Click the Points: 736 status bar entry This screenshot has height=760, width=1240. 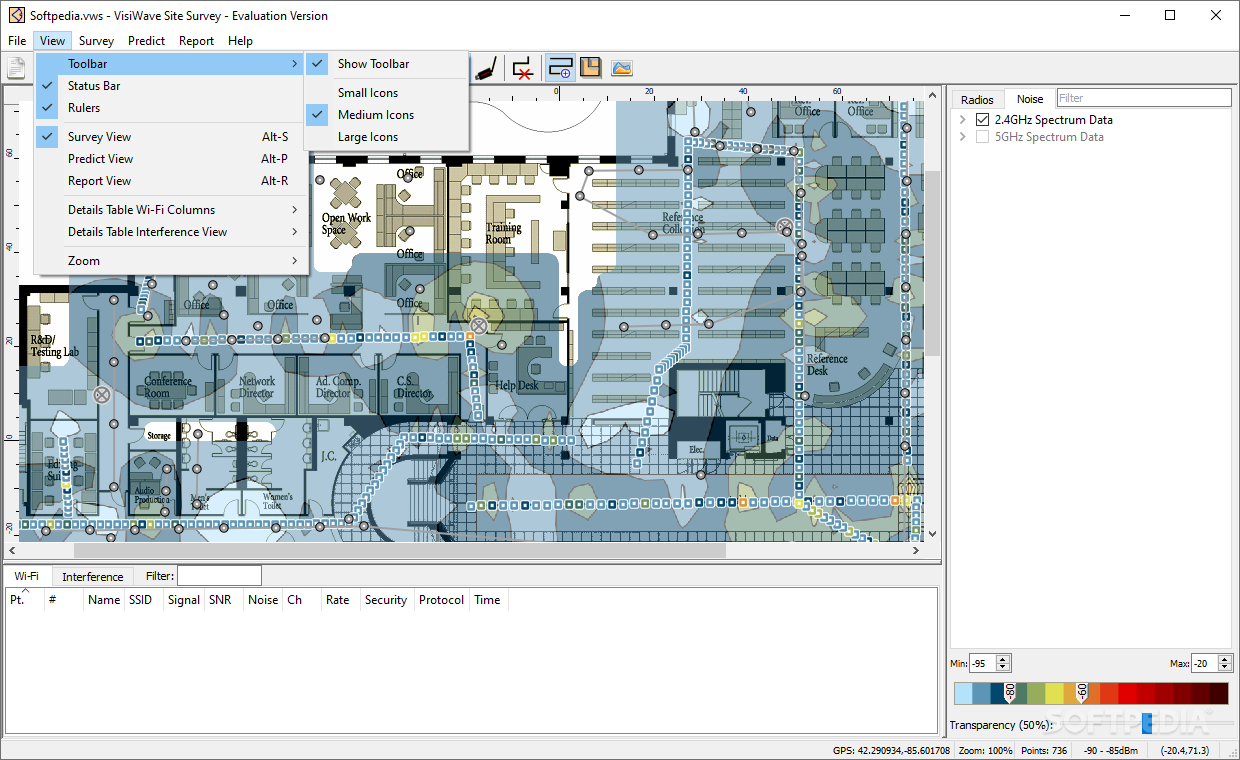click(x=1043, y=751)
